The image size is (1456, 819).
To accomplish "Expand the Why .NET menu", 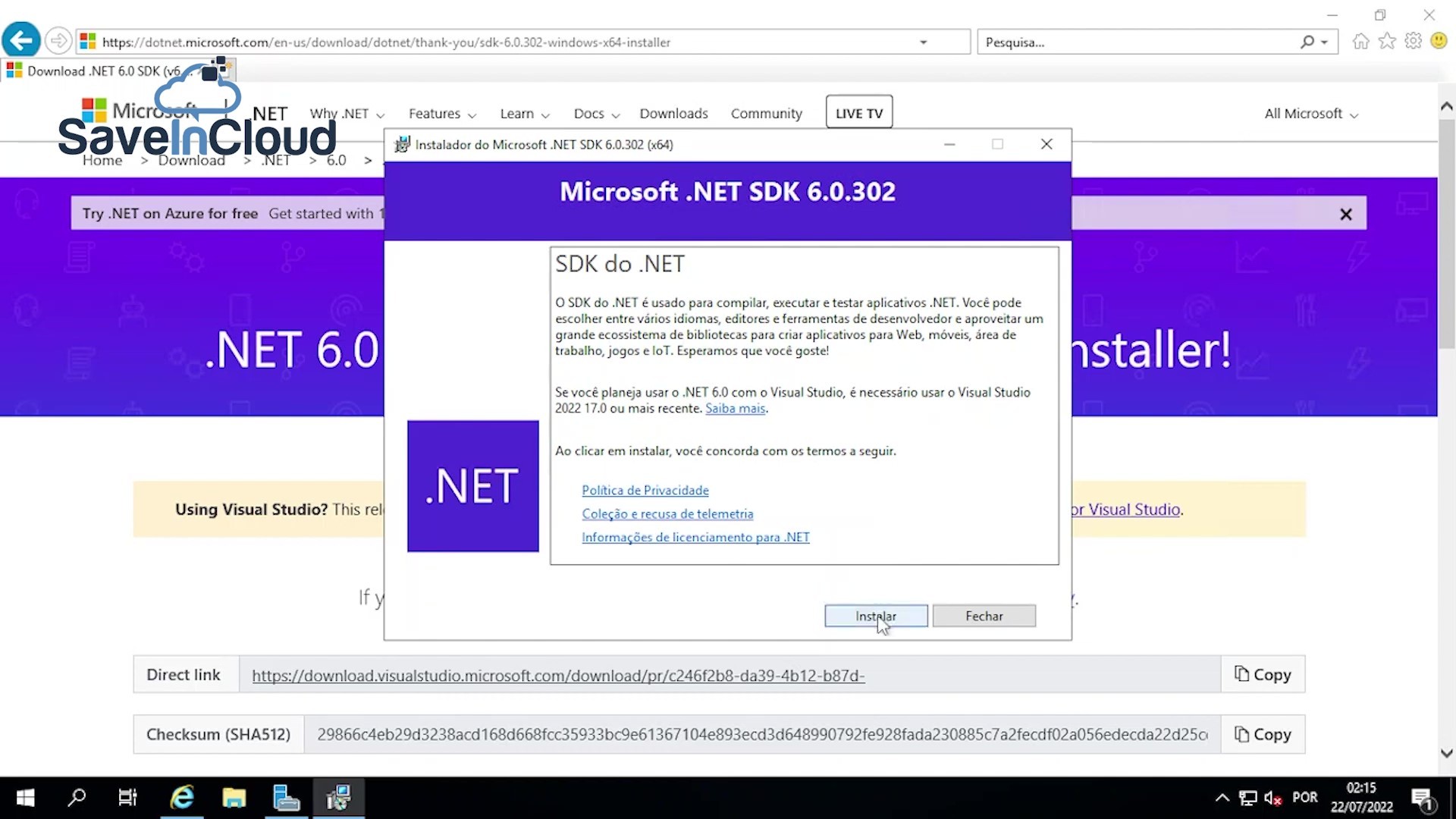I will pos(347,114).
